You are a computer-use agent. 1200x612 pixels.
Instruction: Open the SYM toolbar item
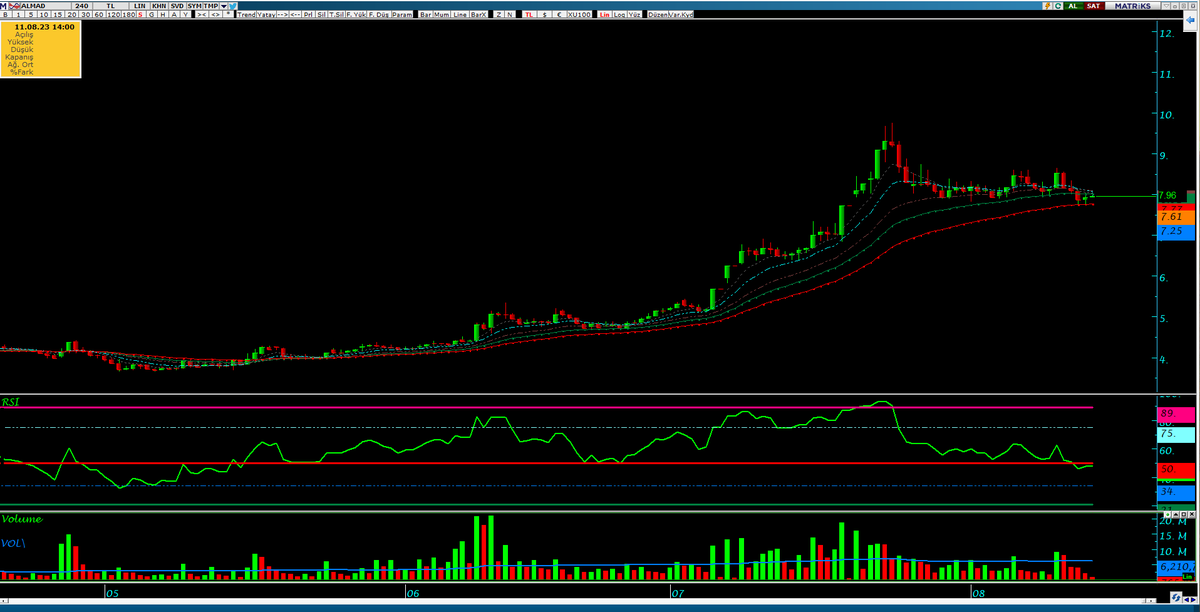(194, 5)
